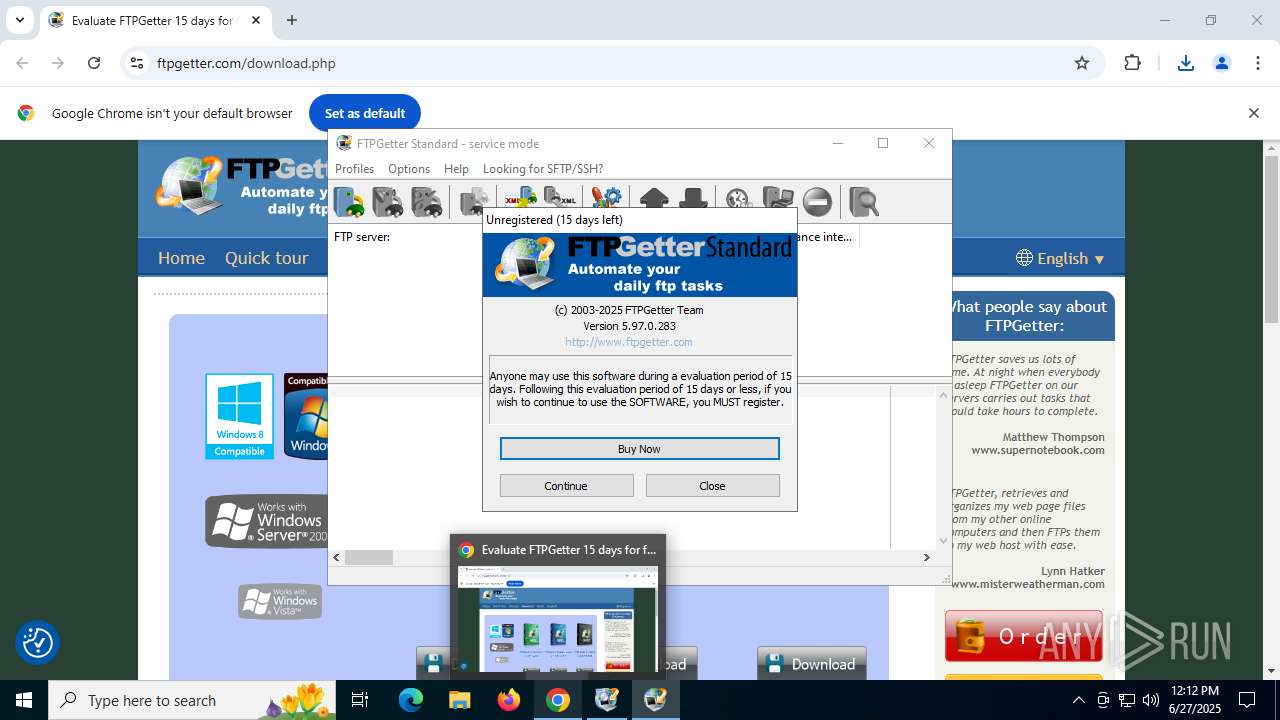Screen dimensions: 1280x720
Task: Dismiss the default browser notification bar
Action: 1253,113
